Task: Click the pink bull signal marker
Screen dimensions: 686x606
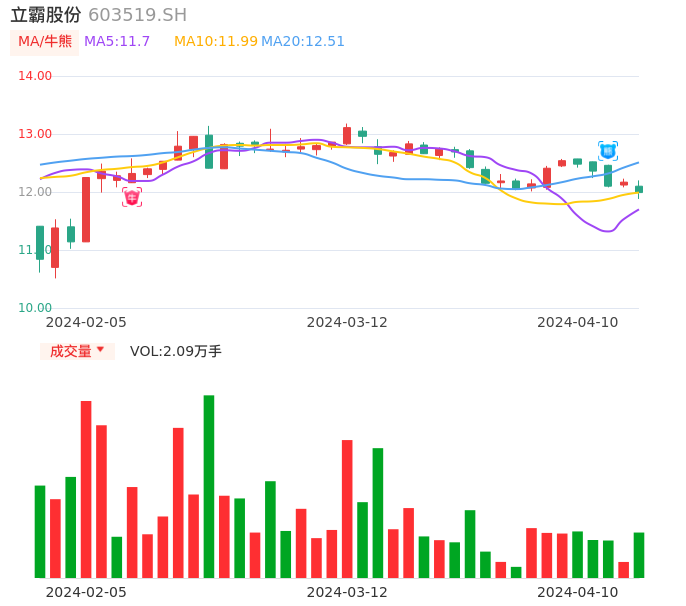Action: click(x=132, y=198)
